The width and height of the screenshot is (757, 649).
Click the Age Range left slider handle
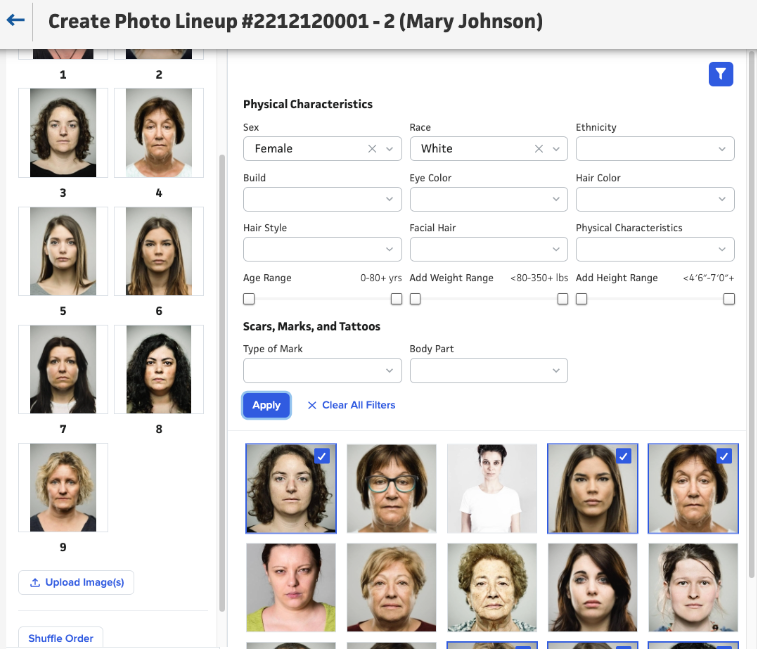(249, 299)
